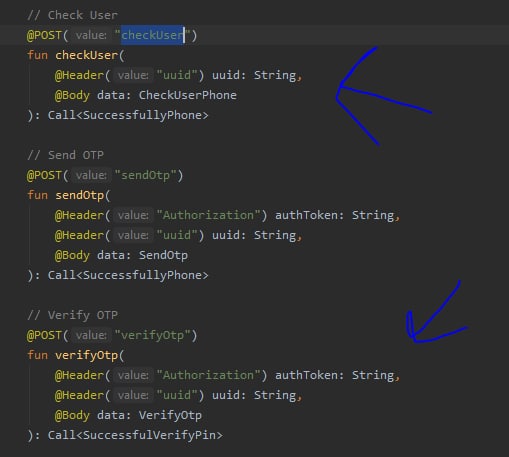Click authToken parameter in sendOtp function
This screenshot has height=457, width=509.
tap(306, 215)
